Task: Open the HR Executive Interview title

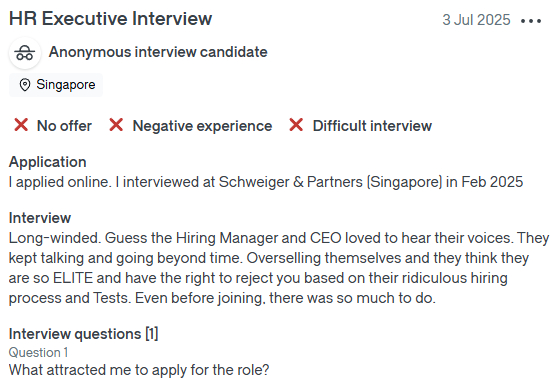Action: click(111, 19)
